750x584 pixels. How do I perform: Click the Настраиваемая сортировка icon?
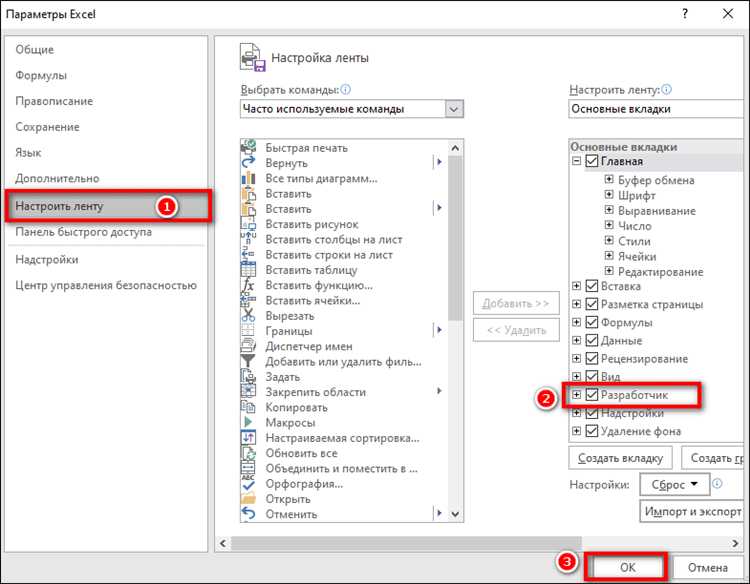coord(248,438)
